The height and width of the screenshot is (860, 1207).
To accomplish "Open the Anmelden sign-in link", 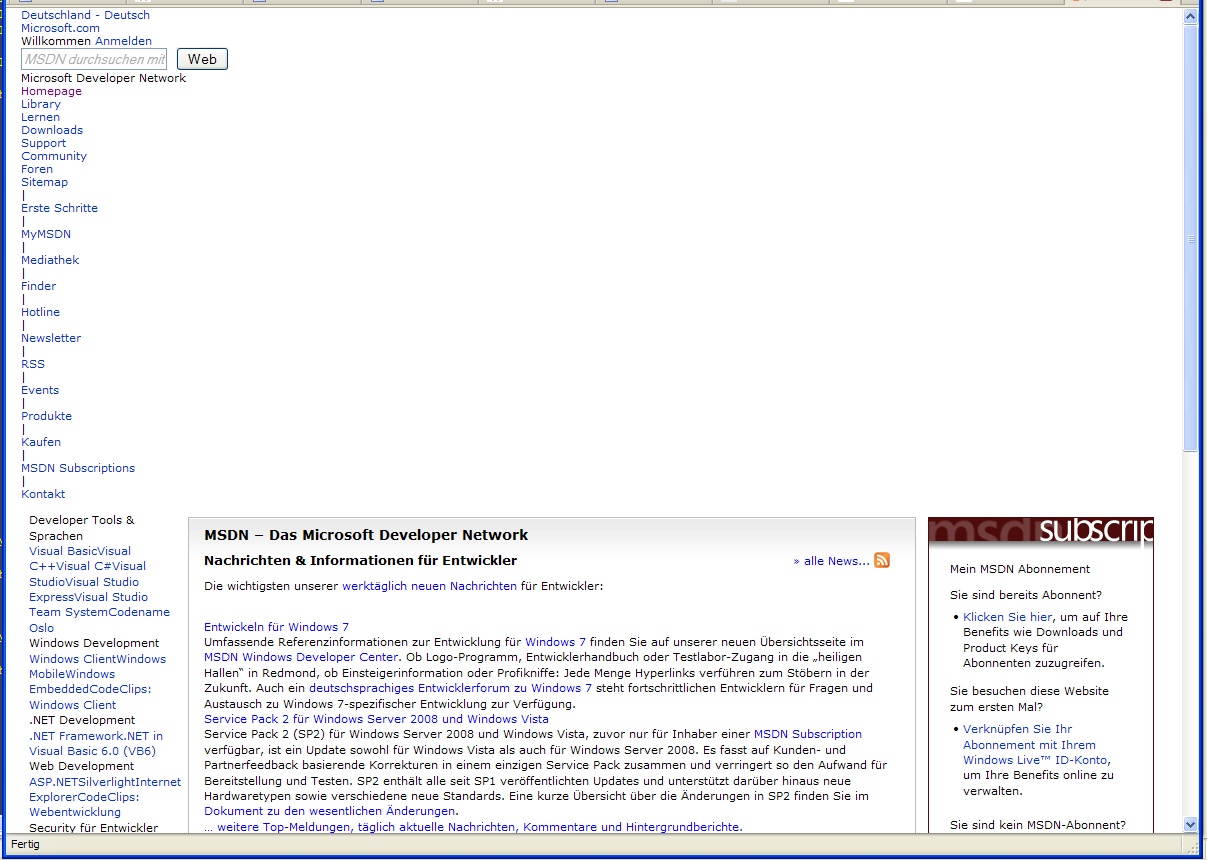I will (x=123, y=41).
